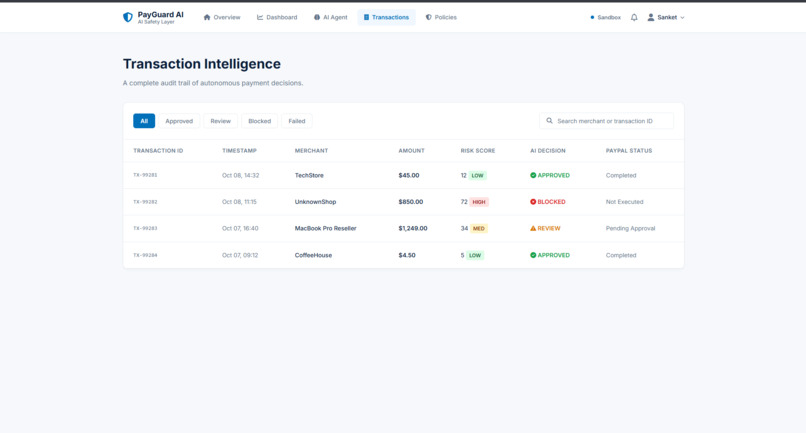Viewport: 806px width, 433px height.
Task: Click the $1,249.00 amount
Action: (x=413, y=228)
